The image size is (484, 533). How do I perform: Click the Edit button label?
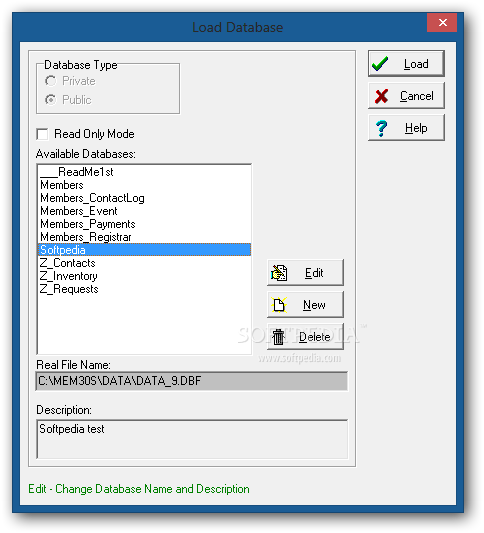click(x=314, y=273)
